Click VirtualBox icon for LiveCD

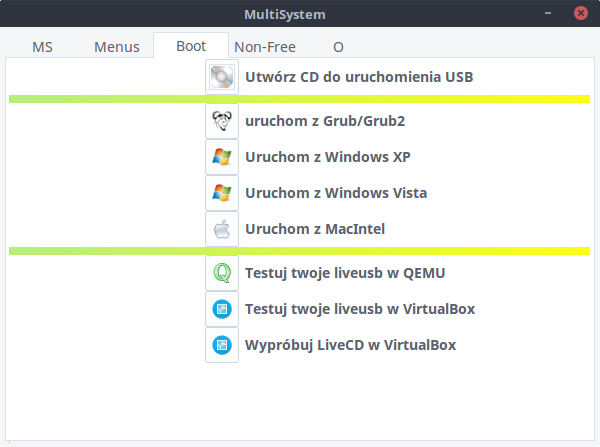pos(222,345)
